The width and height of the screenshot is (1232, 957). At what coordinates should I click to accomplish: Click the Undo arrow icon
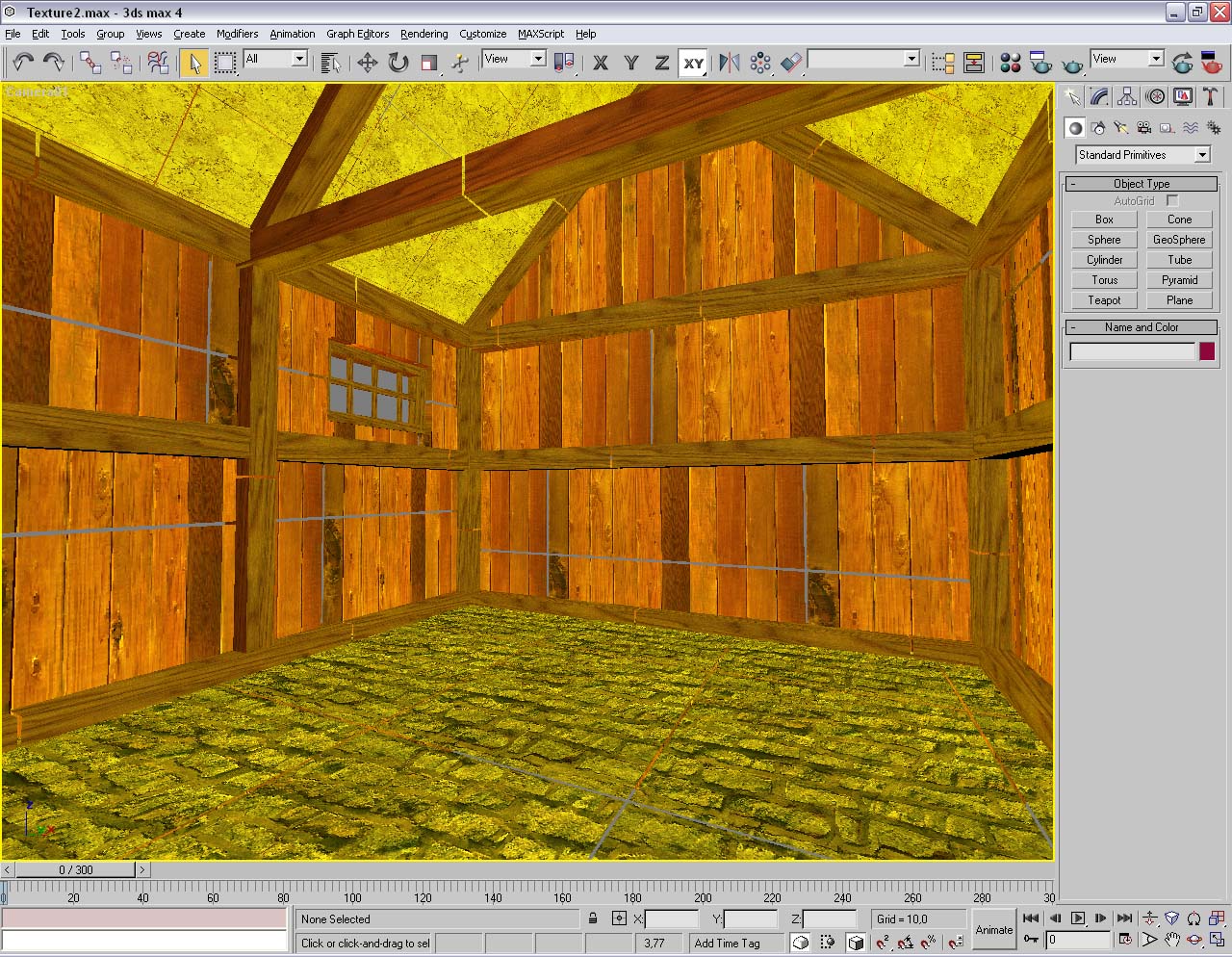(22, 63)
